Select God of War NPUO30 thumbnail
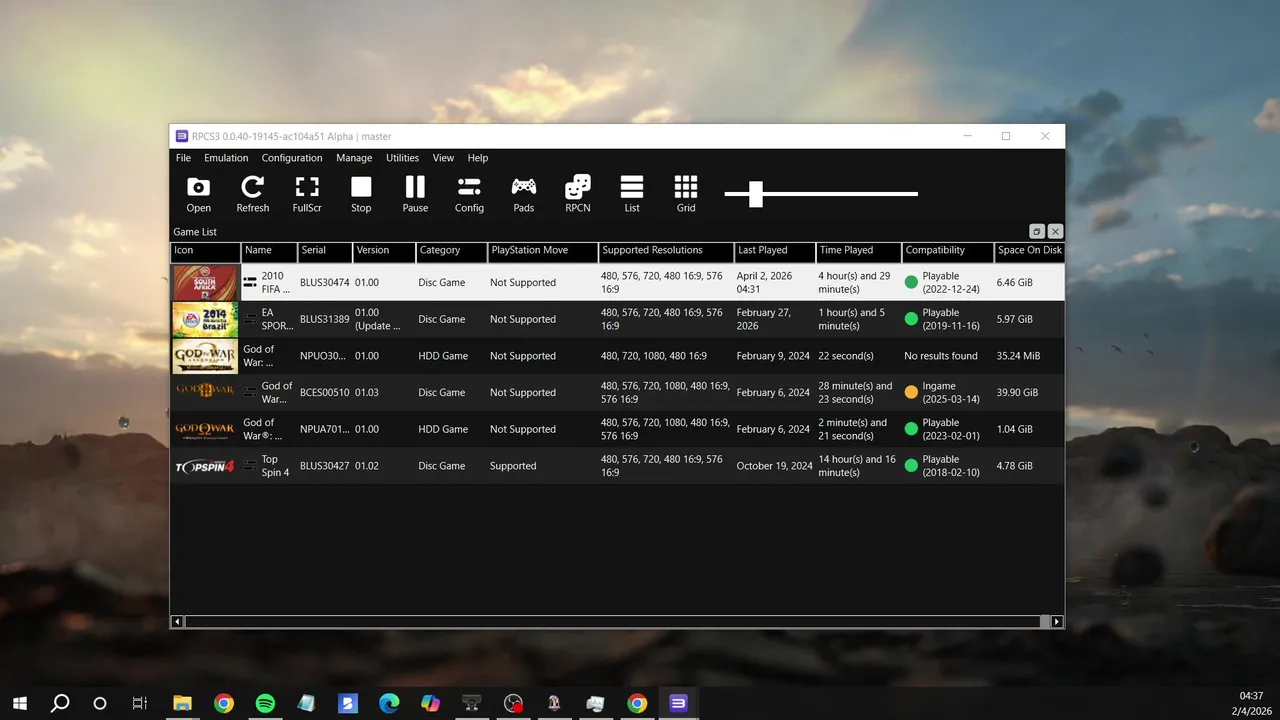This screenshot has width=1280, height=720. point(205,356)
